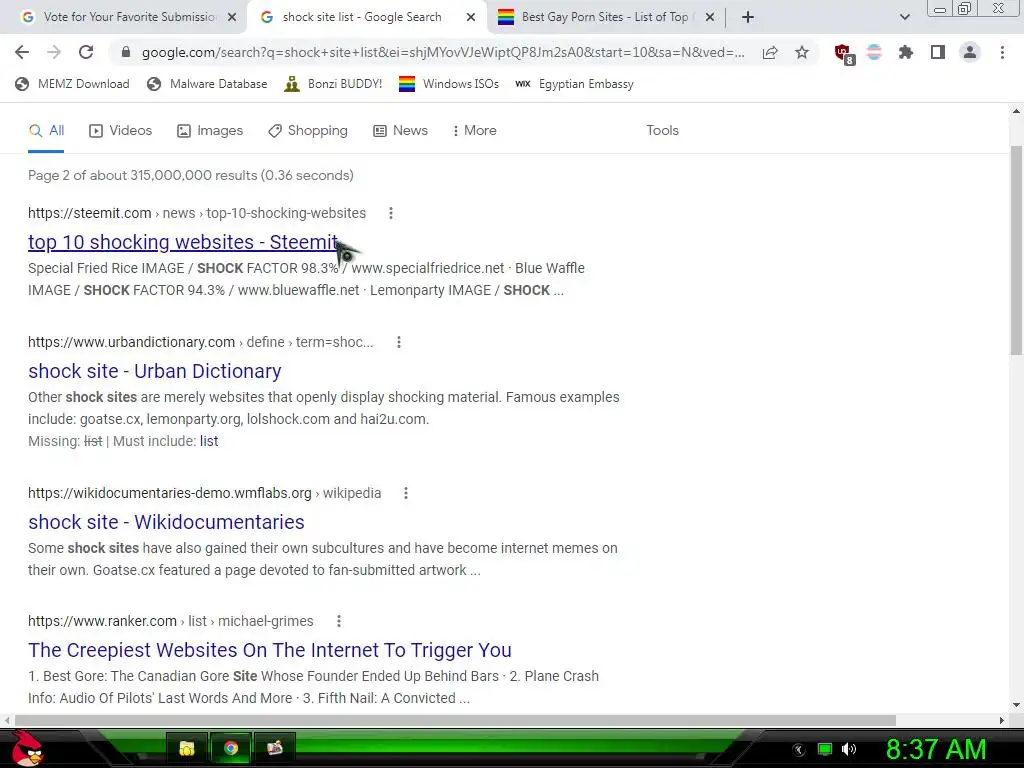
Task: Open the MEMZ Download bookmark
Action: coord(72,84)
